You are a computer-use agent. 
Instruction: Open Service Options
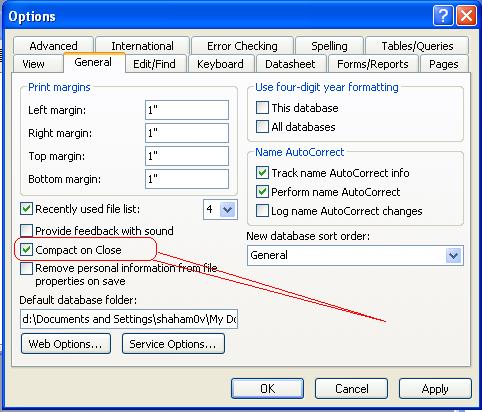[173, 344]
